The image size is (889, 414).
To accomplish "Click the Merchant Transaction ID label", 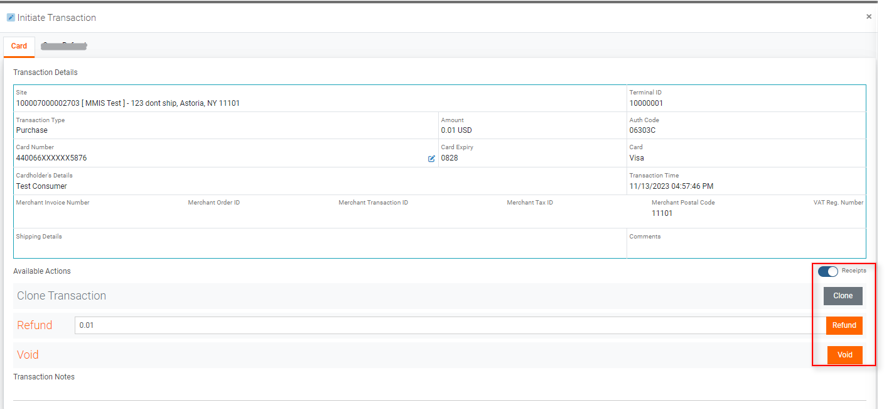I will (x=373, y=202).
